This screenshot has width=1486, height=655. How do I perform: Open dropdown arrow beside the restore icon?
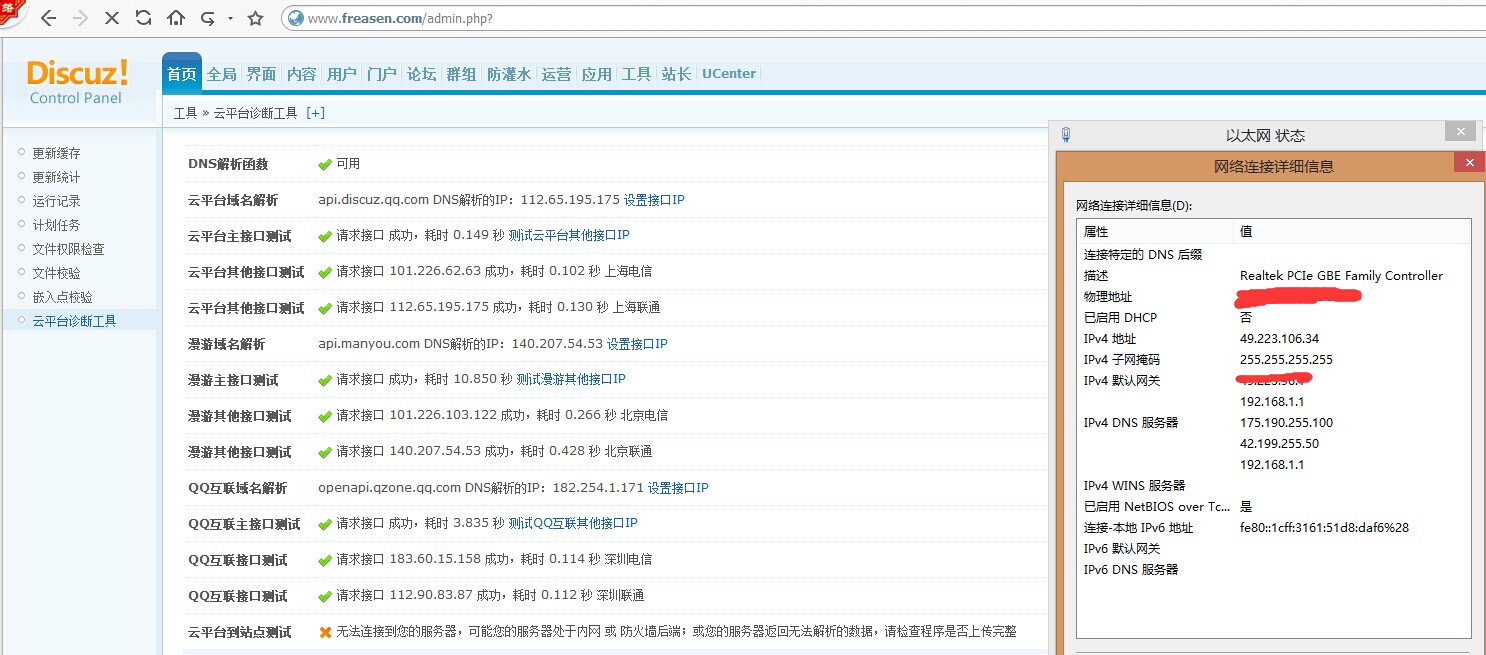pos(231,19)
